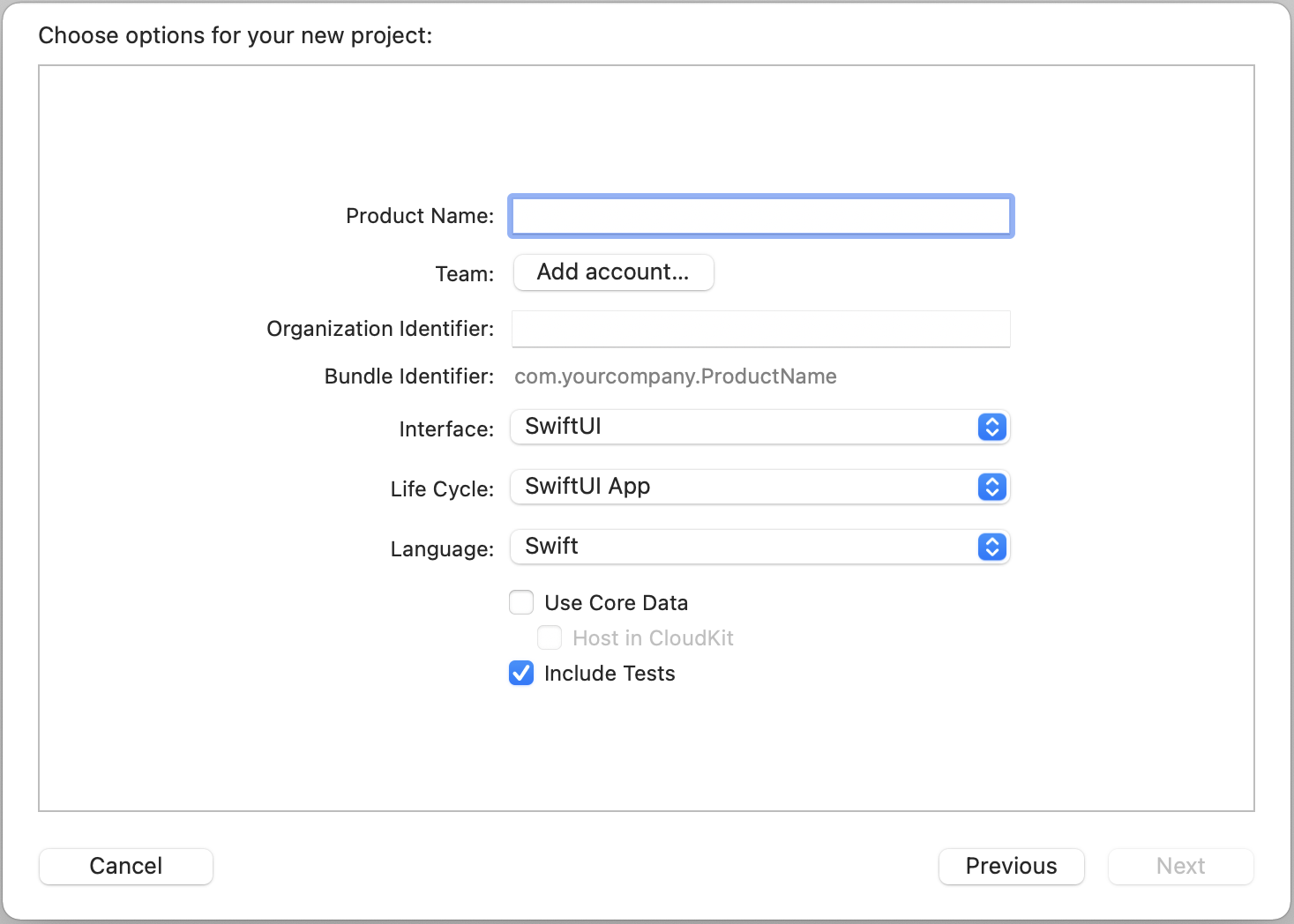Go back with the Previous button
The image size is (1294, 924).
click(1011, 866)
